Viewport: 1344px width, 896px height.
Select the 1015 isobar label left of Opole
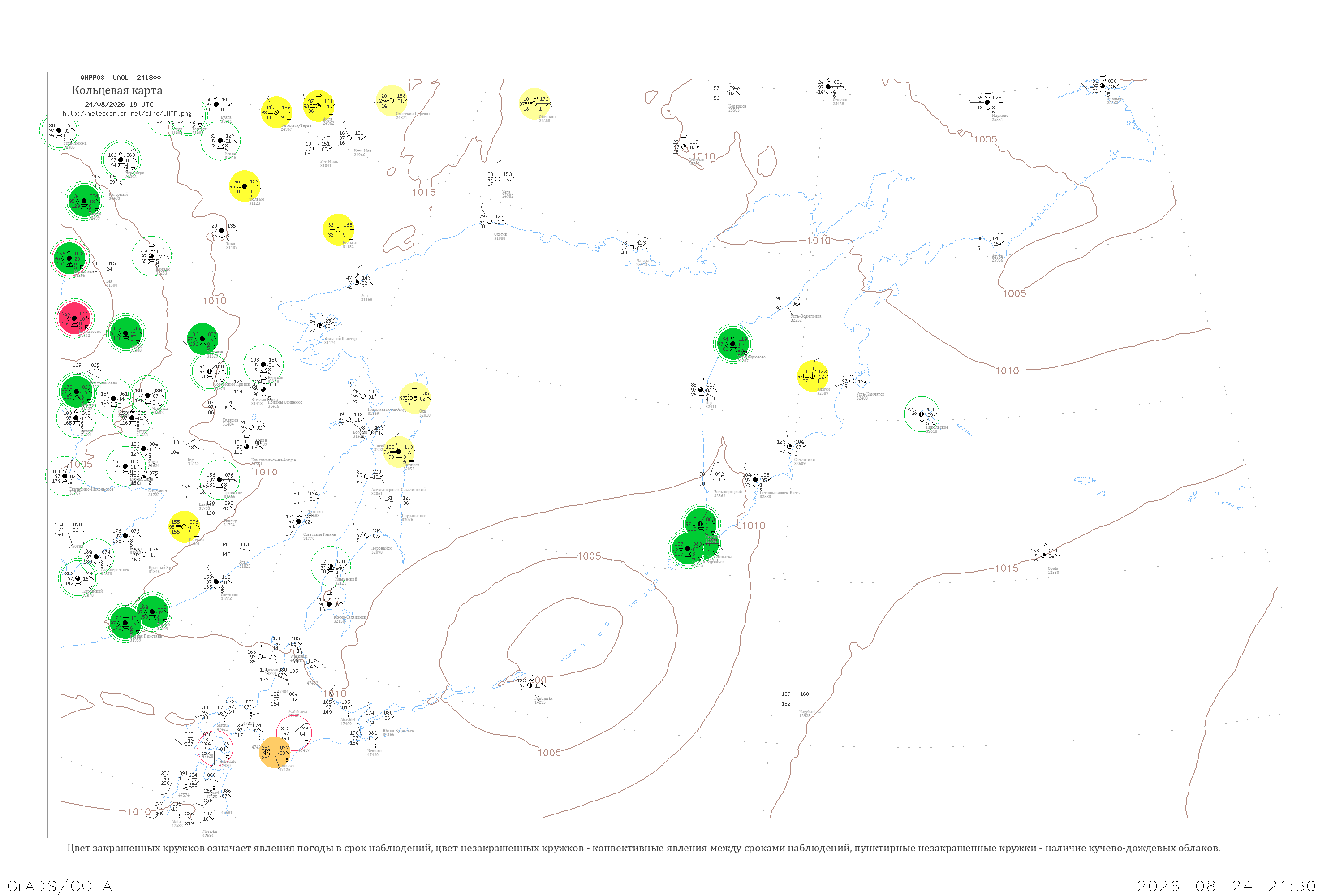pyautogui.click(x=1007, y=569)
